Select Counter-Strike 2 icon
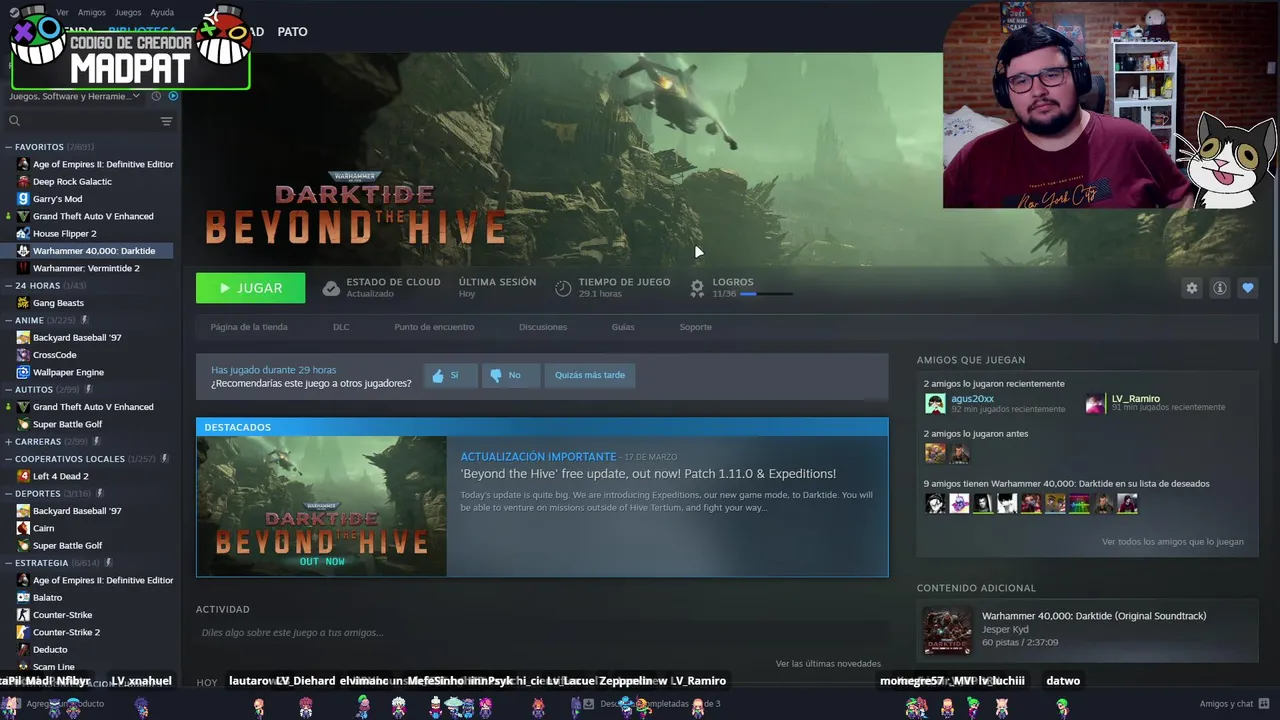The height and width of the screenshot is (720, 1280). coord(23,632)
